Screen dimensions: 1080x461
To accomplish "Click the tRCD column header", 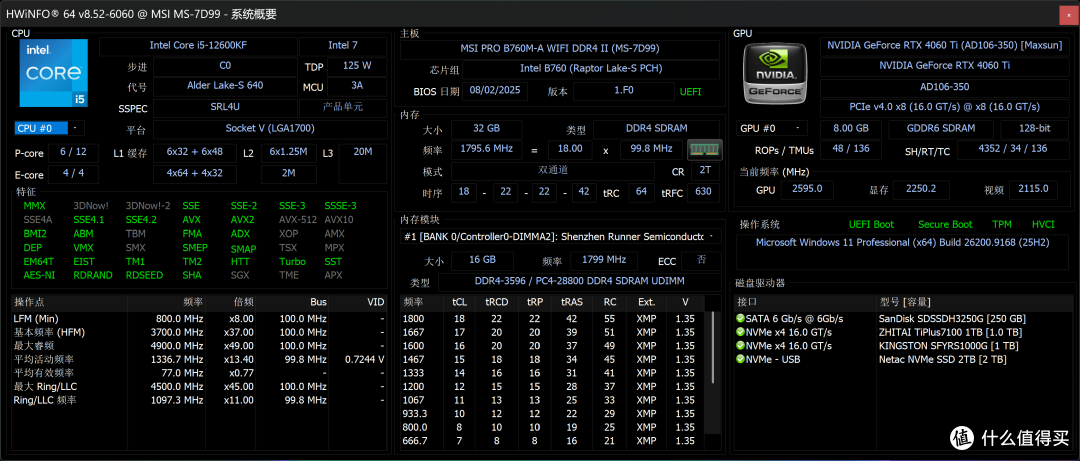I will (496, 302).
